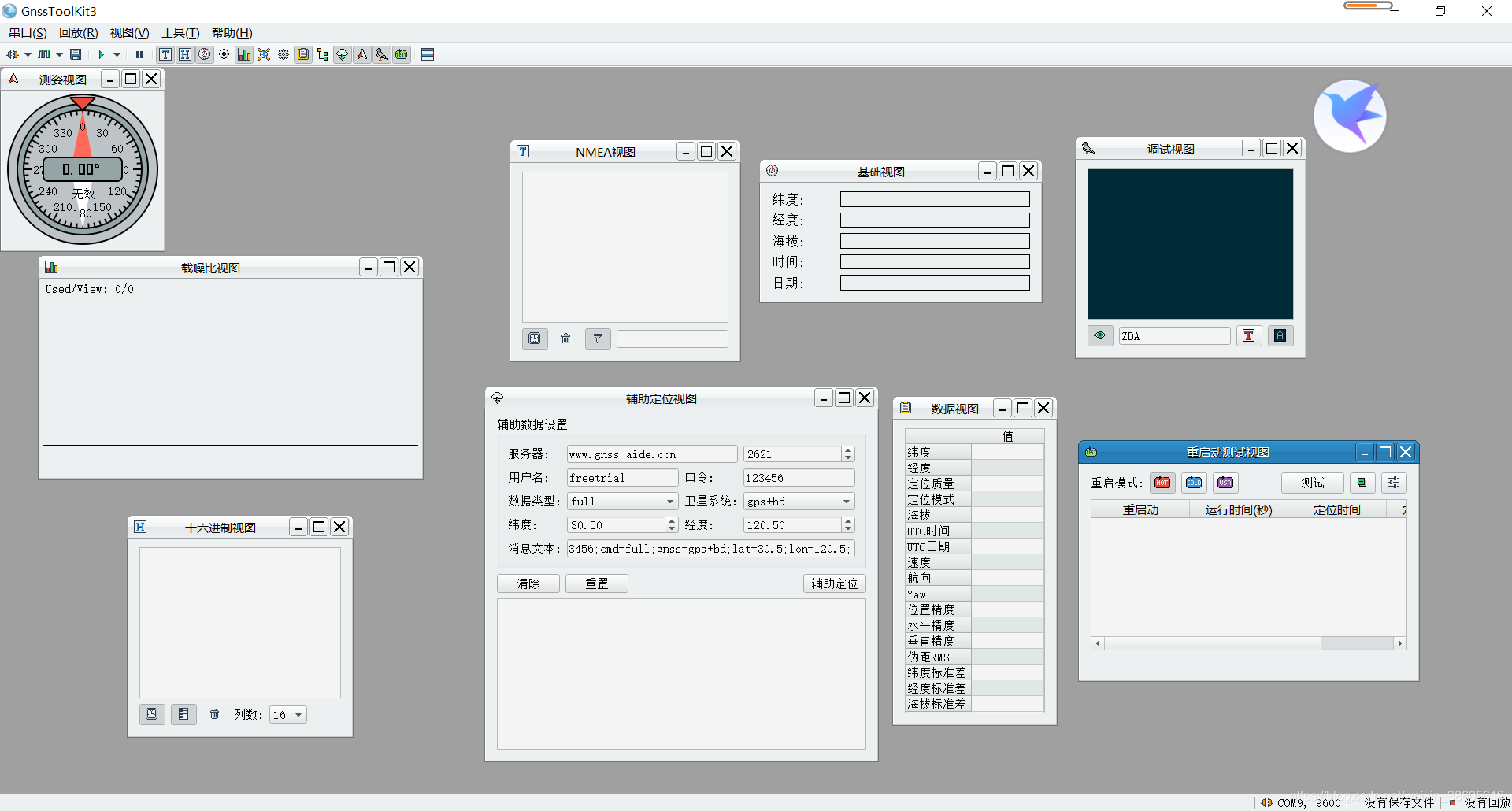Open the 视图(V) menu
This screenshot has height=811, width=1512.
coord(129,33)
